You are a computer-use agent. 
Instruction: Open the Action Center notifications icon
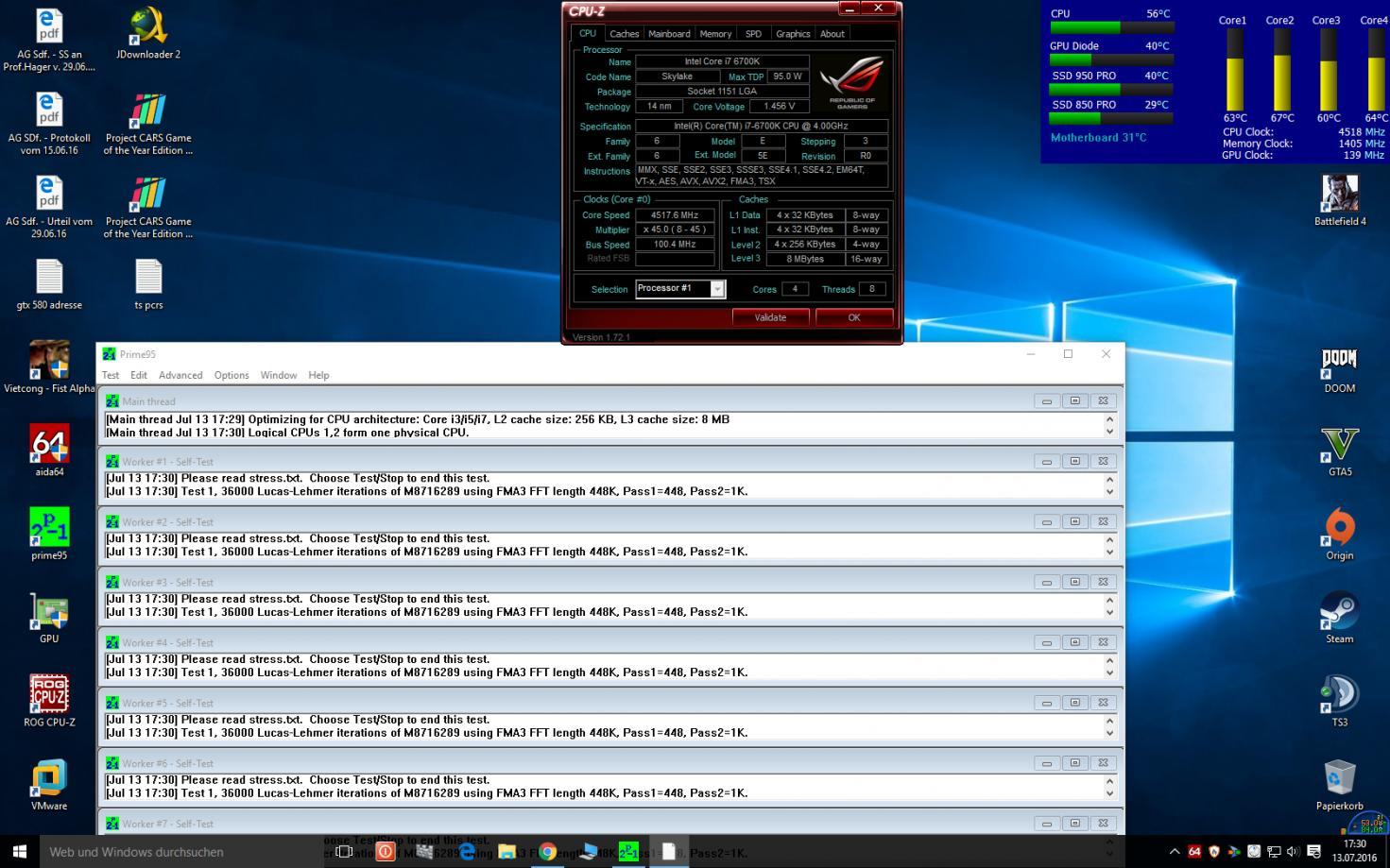pos(1313,851)
